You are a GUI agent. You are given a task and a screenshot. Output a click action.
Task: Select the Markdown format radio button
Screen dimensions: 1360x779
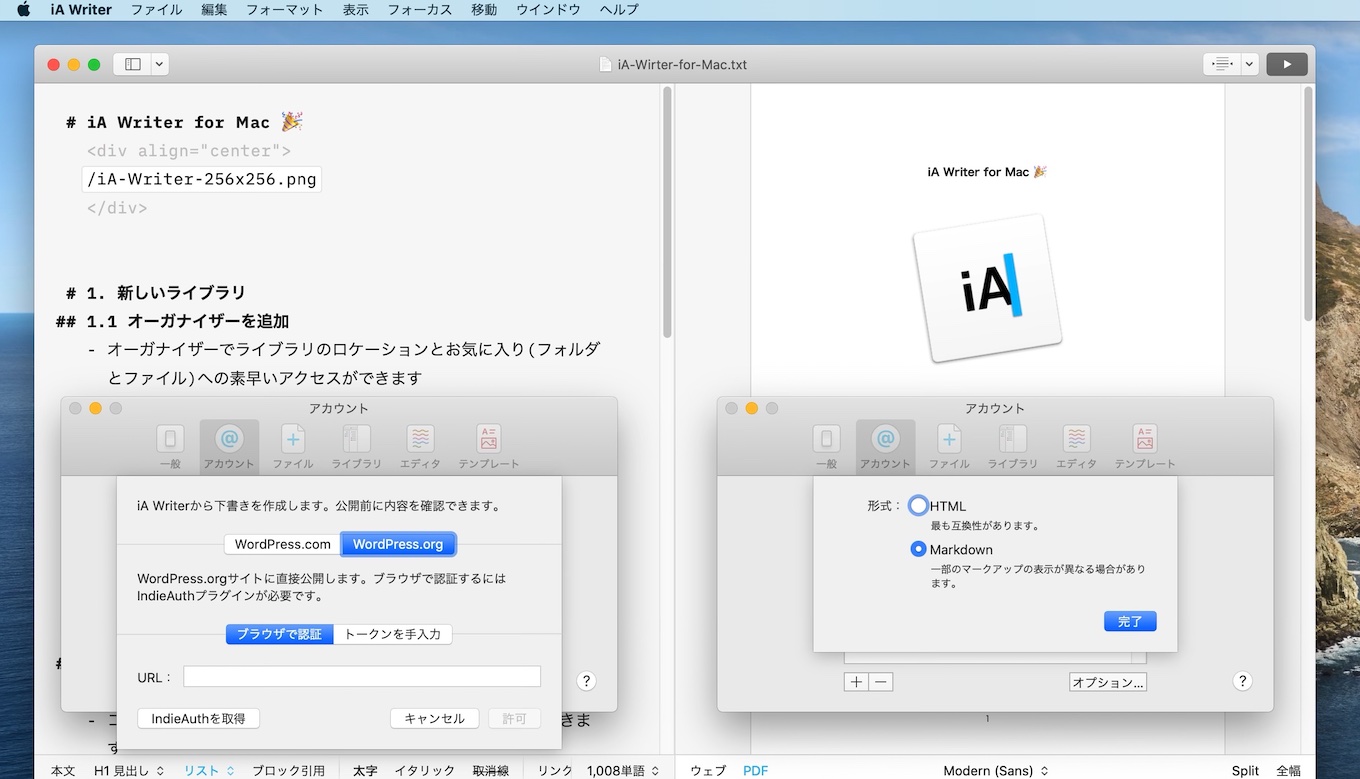pyautogui.click(x=918, y=548)
